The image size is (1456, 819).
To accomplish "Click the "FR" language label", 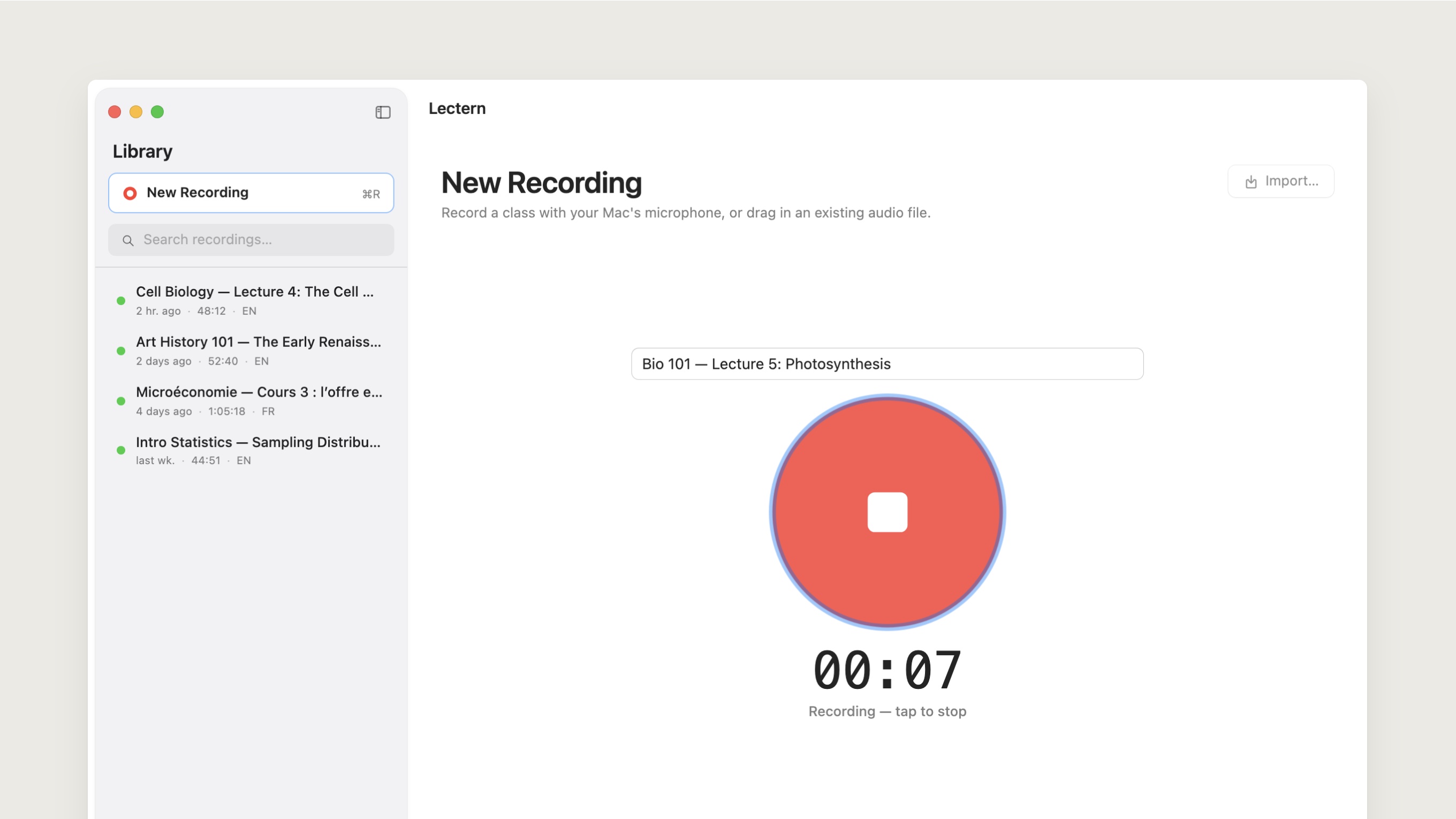I will [x=268, y=412].
